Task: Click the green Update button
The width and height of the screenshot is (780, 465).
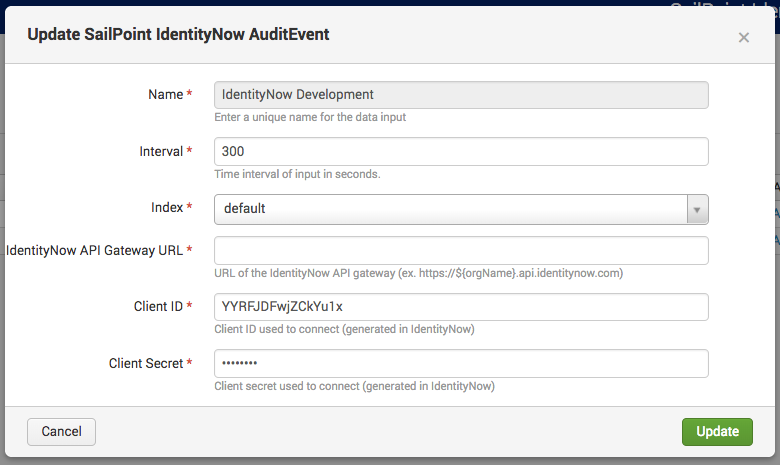Action: click(x=717, y=432)
